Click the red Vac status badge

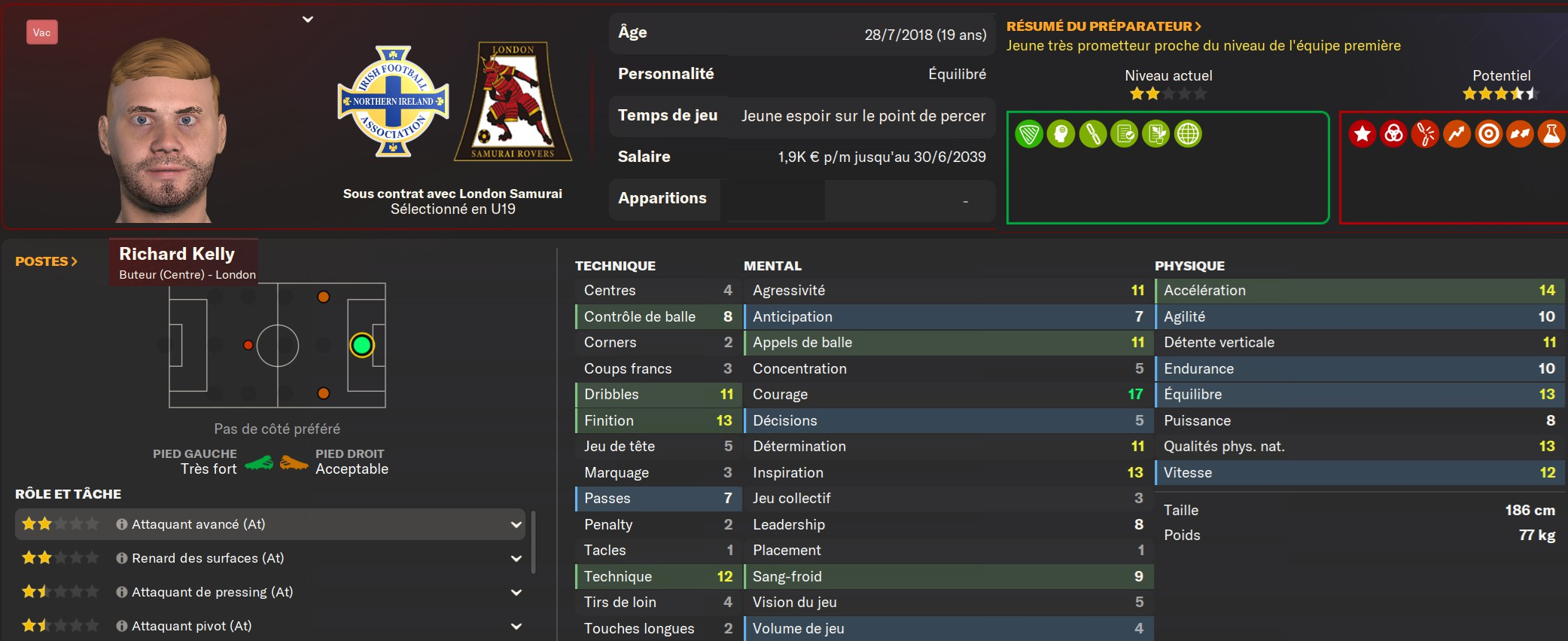click(42, 32)
